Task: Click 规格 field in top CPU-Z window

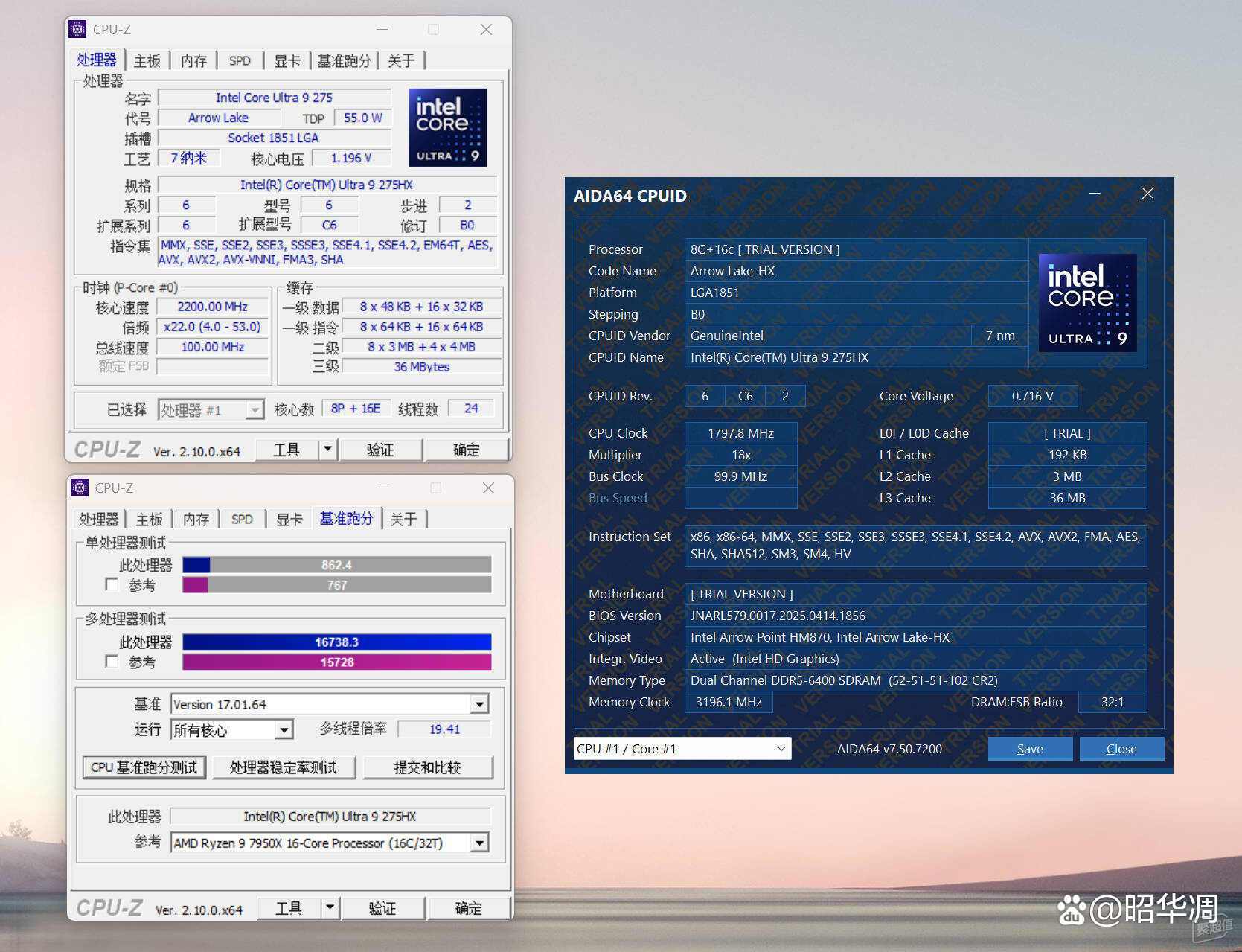Action: coord(327,185)
